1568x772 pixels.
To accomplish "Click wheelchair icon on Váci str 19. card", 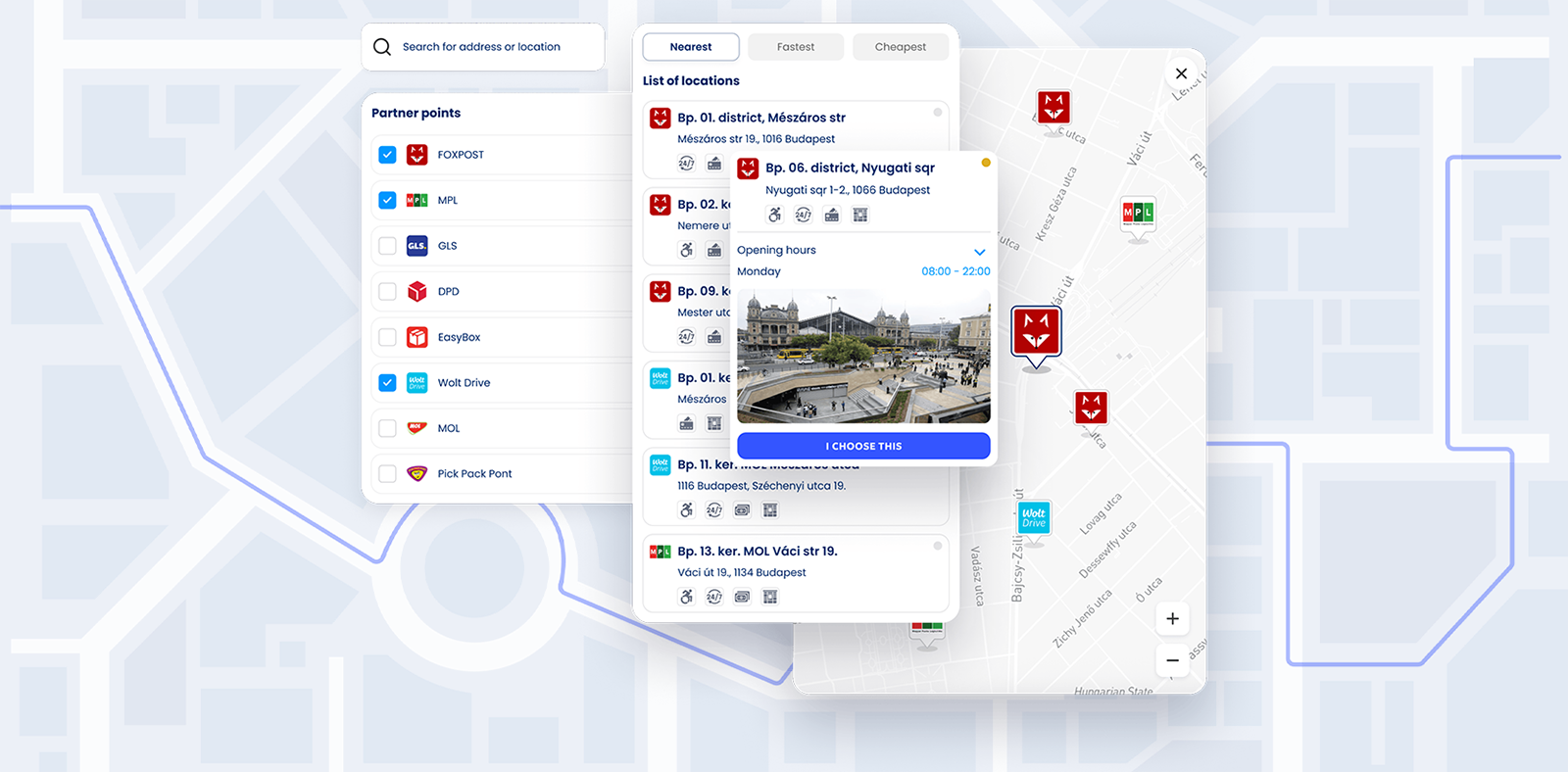I will (x=687, y=597).
